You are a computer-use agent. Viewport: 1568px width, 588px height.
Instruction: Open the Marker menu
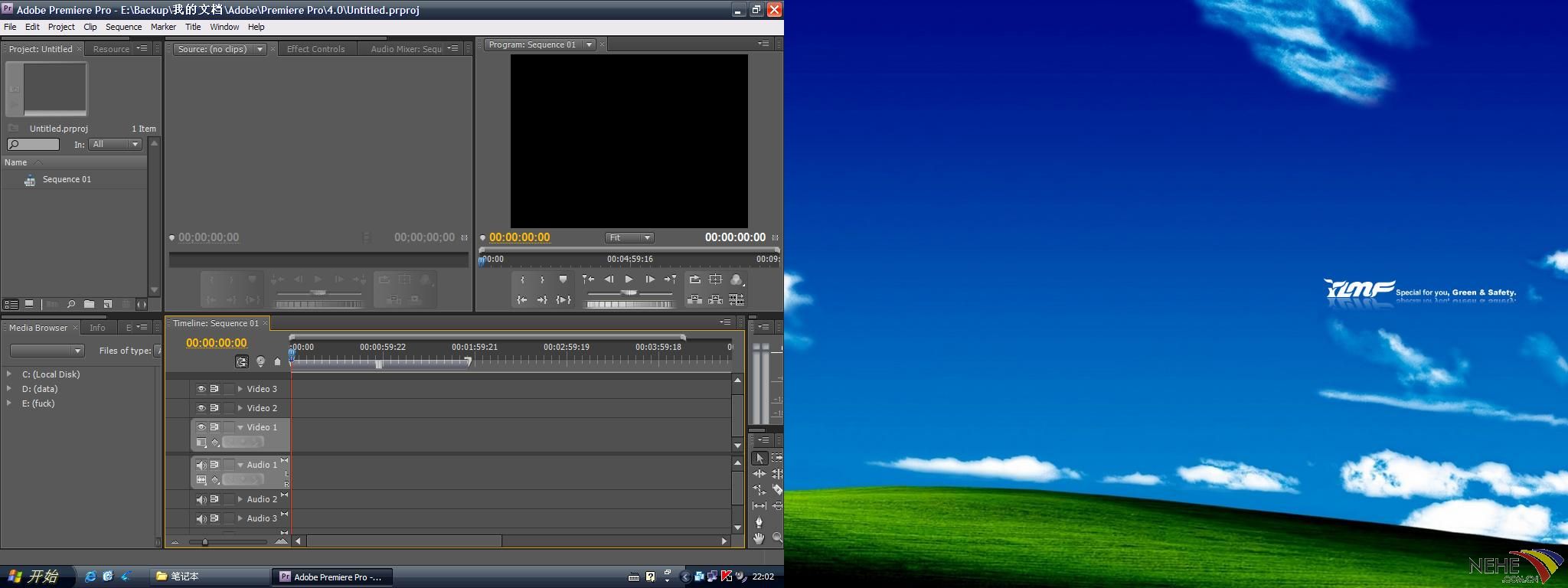point(163,27)
